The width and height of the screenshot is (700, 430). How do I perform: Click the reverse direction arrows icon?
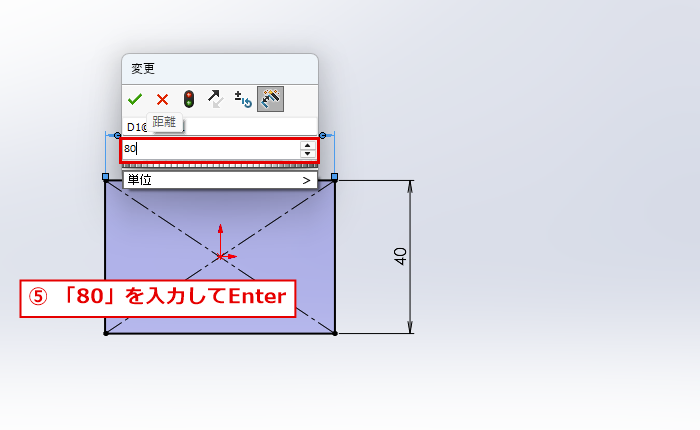coord(216,99)
